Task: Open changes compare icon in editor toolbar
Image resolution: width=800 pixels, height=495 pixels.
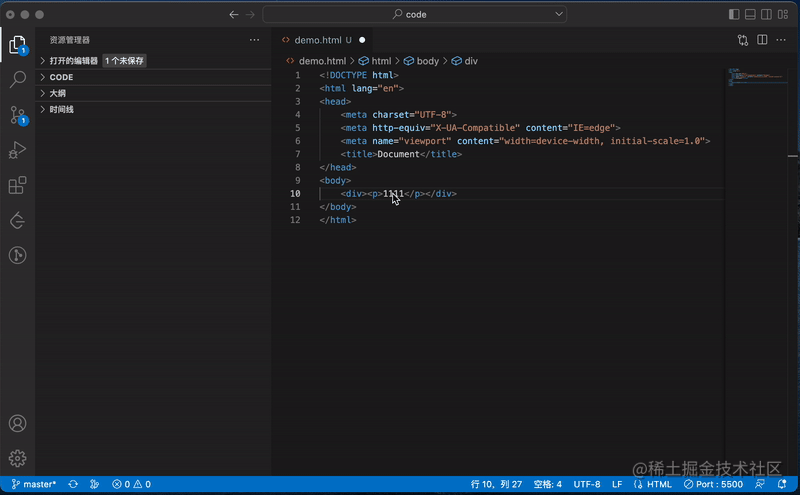Action: [x=743, y=40]
